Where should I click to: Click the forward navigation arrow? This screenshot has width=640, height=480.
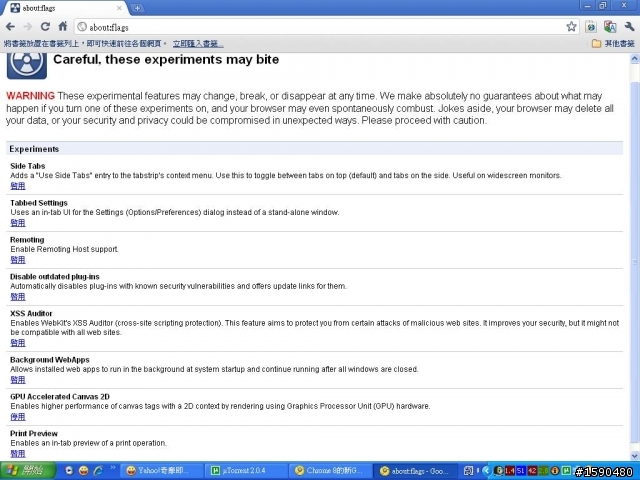[28, 27]
